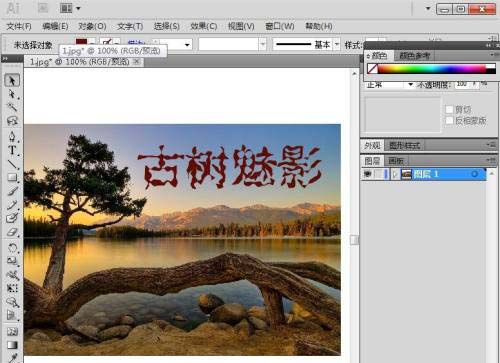Select the Shape Builder tool
Image resolution: width=500 pixels, height=363 pixels.
12,302
